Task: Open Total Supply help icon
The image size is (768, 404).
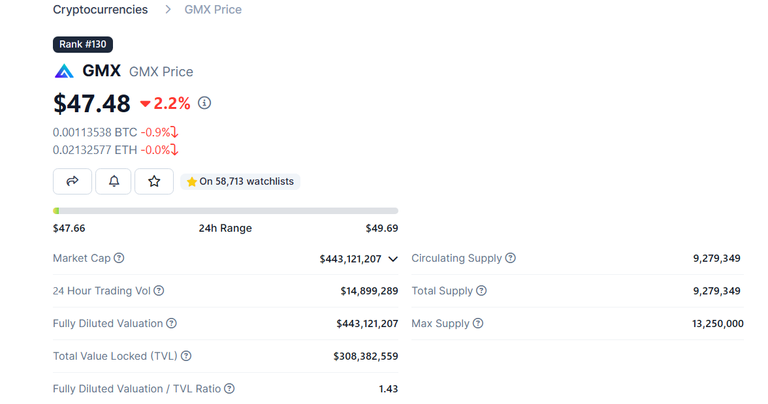Action: [x=481, y=291]
